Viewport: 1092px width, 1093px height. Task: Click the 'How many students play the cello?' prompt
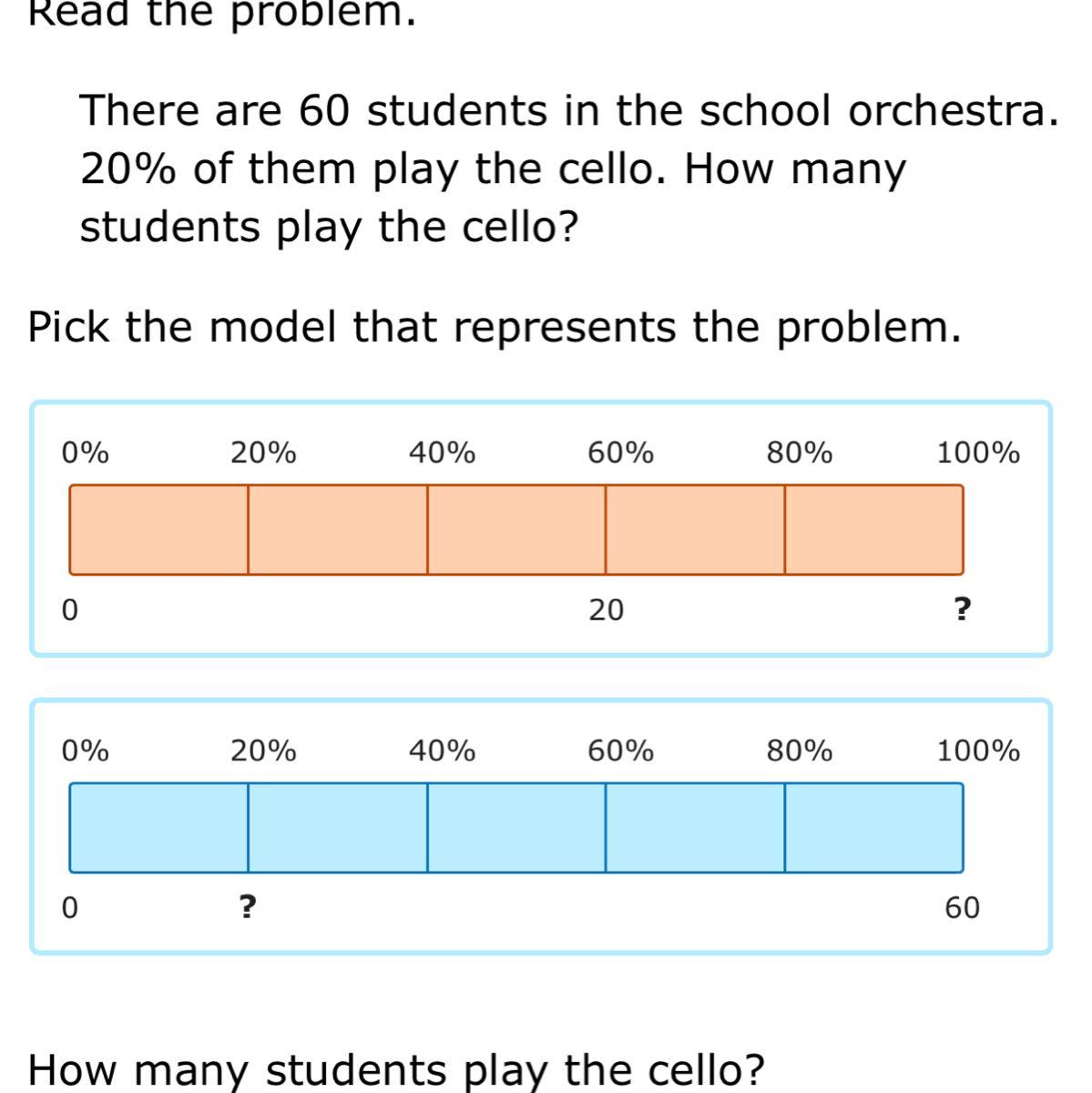[x=396, y=1070]
